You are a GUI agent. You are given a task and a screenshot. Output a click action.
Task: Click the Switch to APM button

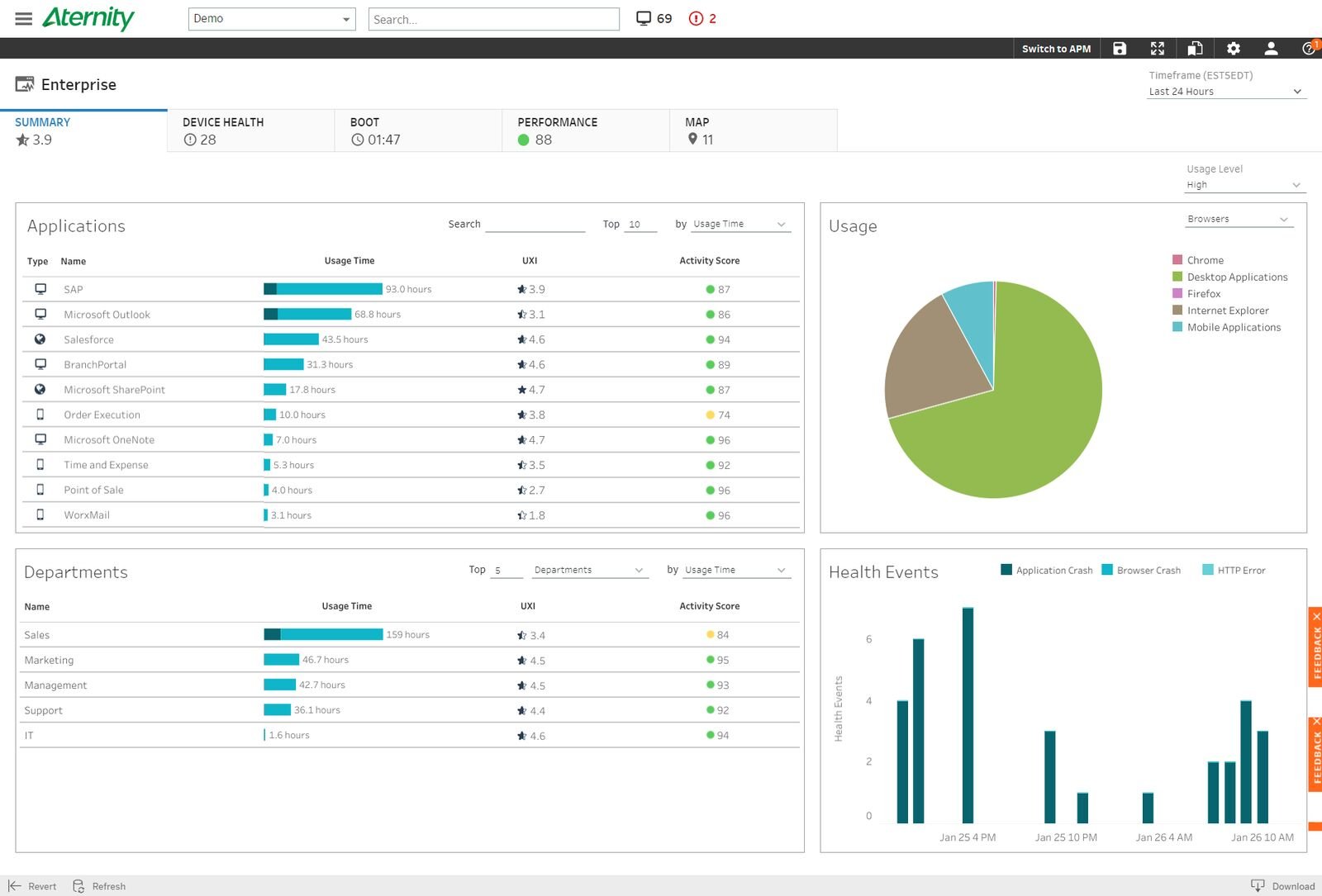point(1056,49)
